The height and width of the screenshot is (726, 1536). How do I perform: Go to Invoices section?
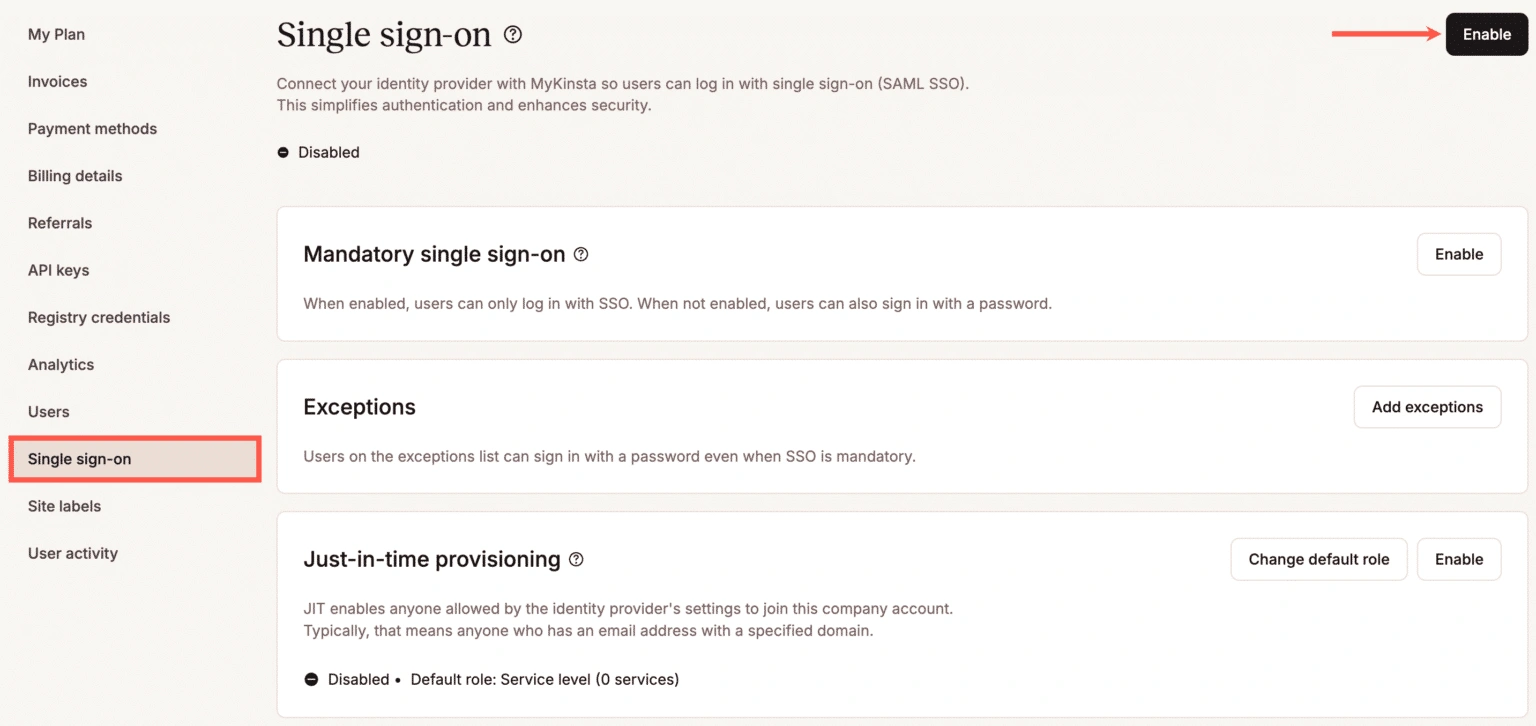pos(57,81)
